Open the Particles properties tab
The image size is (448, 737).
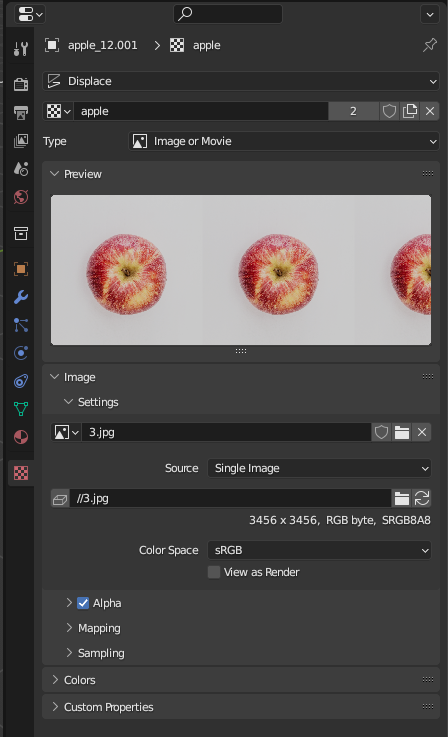coord(21,325)
